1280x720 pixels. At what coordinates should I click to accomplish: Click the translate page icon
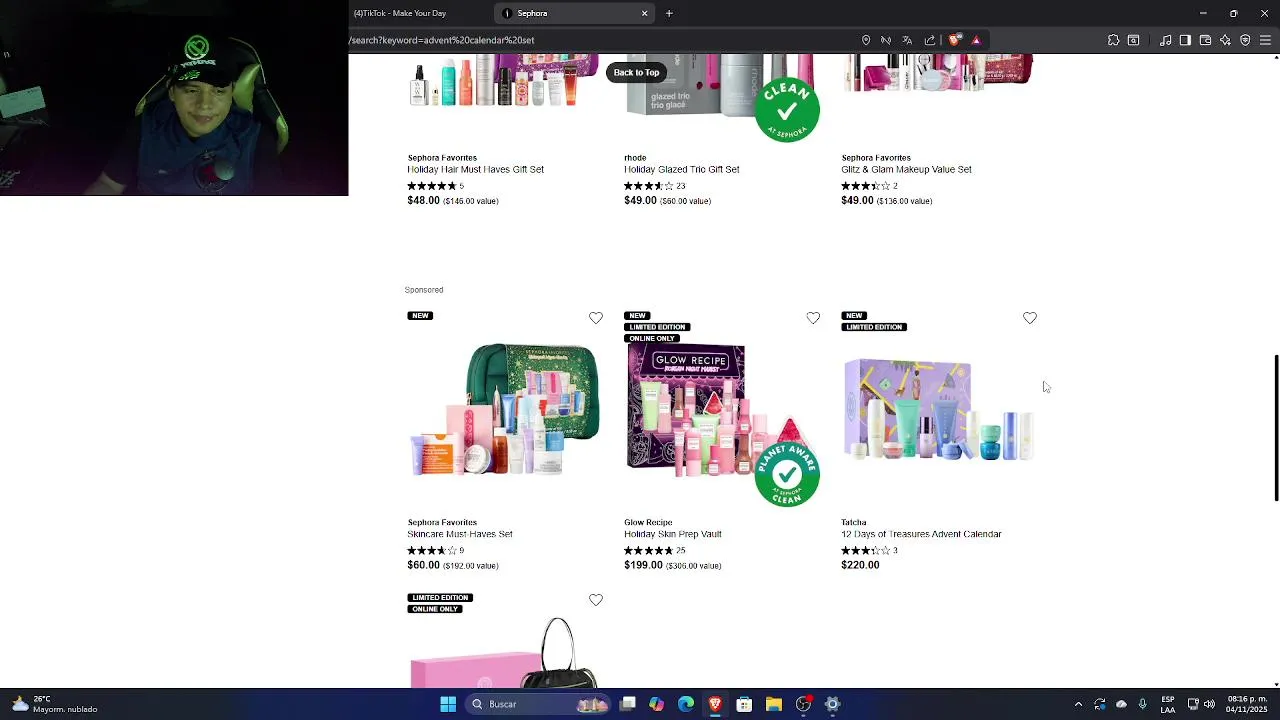[x=907, y=40]
